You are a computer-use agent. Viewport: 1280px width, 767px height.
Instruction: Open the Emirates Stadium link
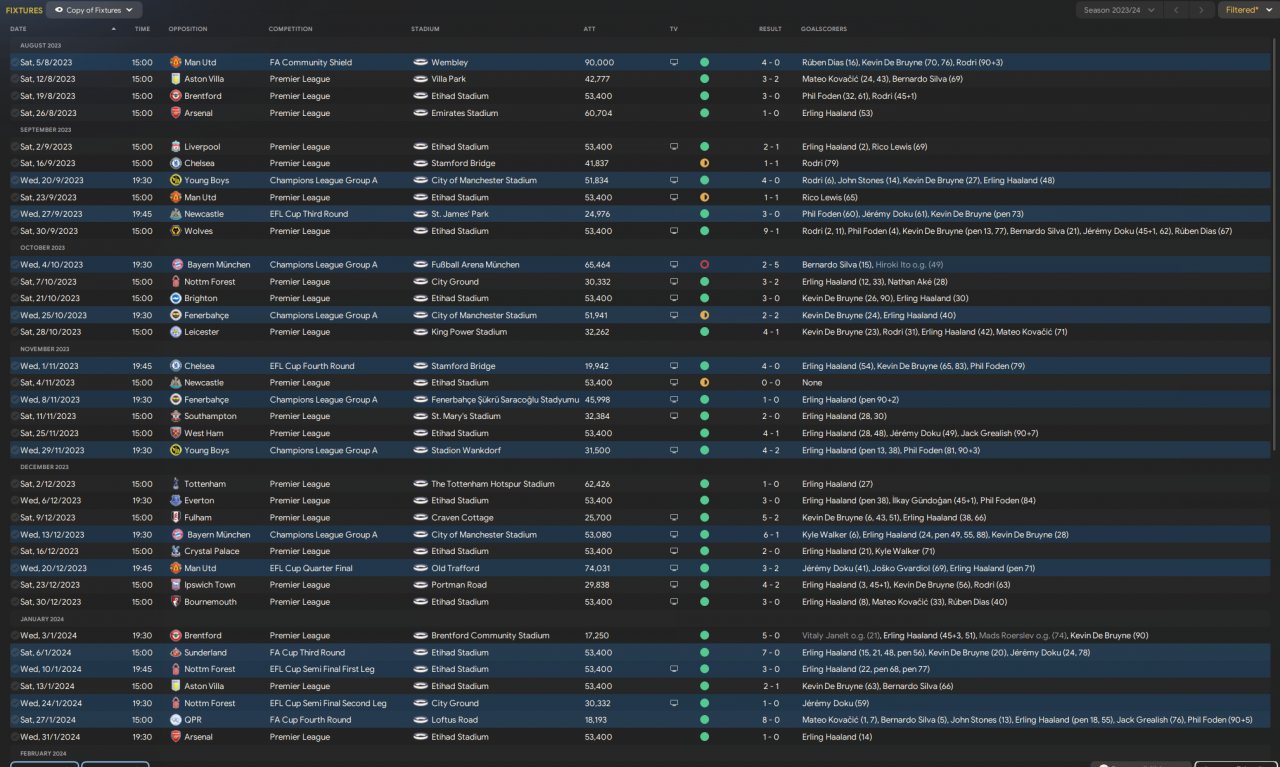(464, 113)
